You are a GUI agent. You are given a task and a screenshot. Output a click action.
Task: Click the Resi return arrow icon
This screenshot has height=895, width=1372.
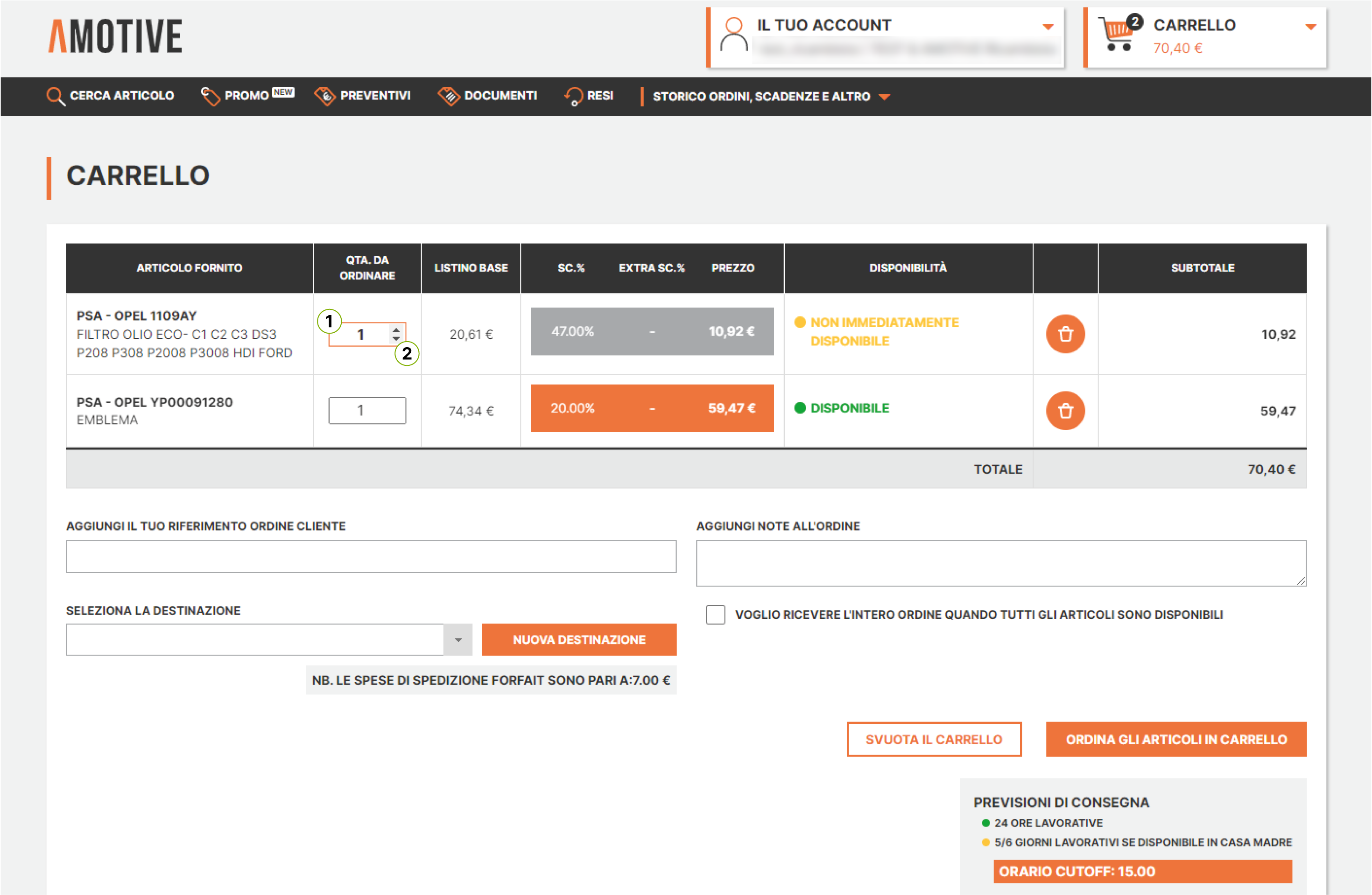573,96
